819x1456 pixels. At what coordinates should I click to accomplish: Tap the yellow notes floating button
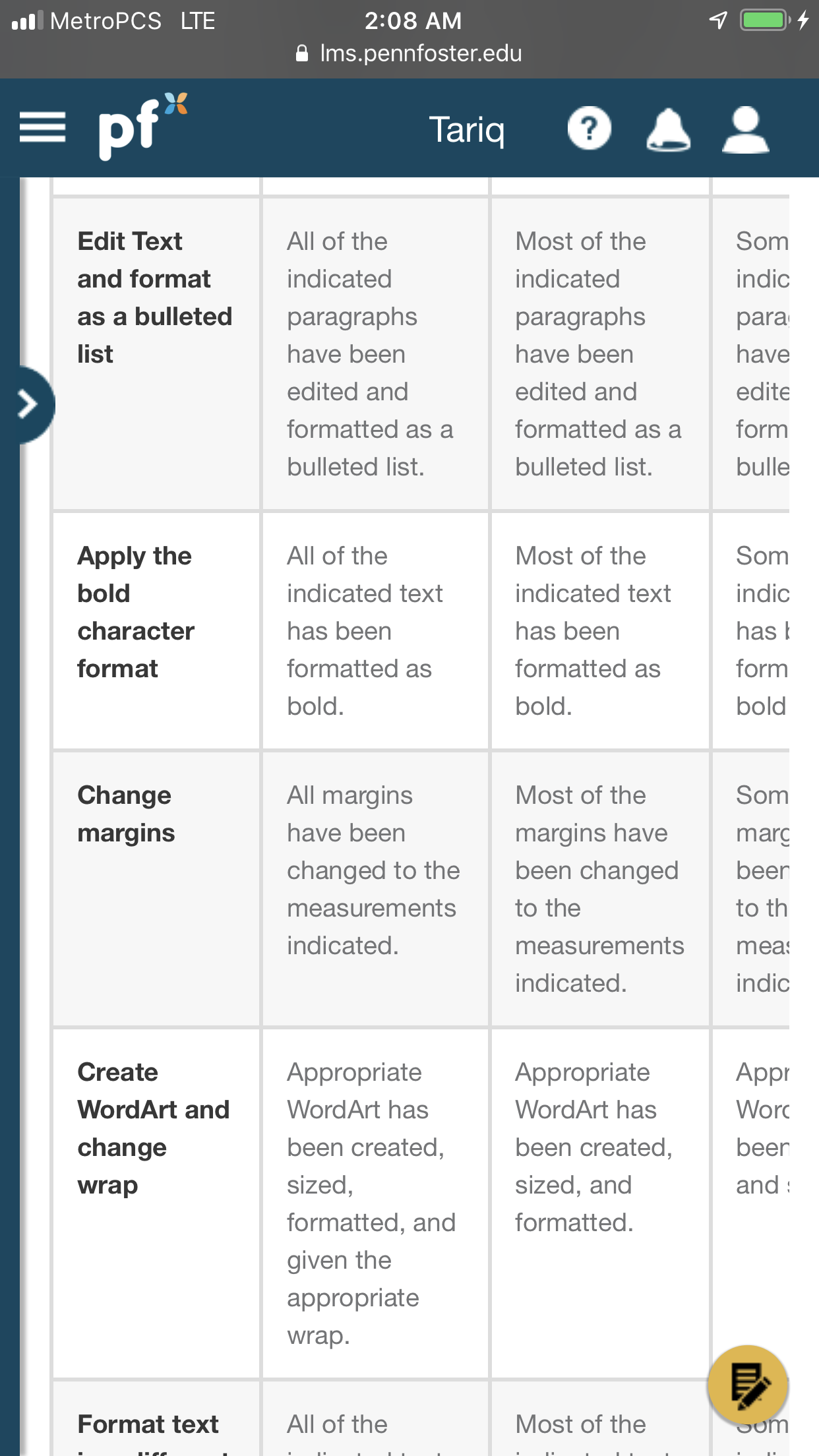pos(748,1385)
